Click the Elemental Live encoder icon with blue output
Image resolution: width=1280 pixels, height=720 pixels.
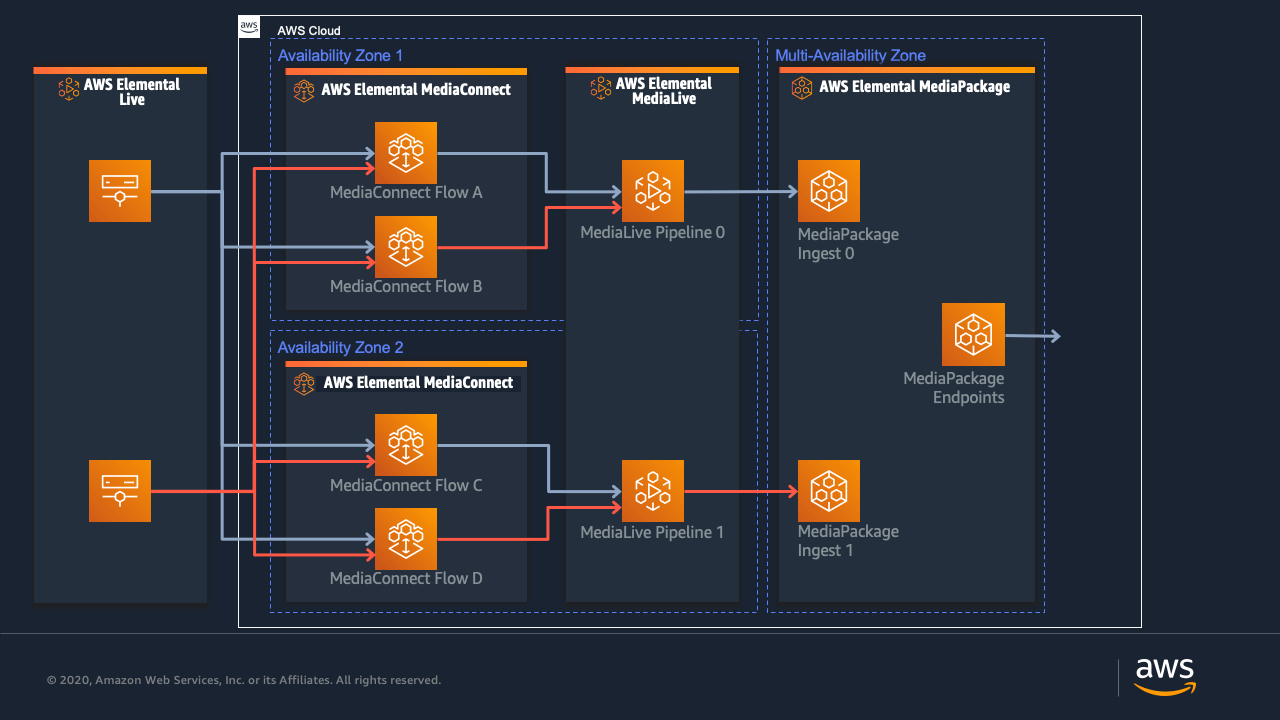click(120, 191)
